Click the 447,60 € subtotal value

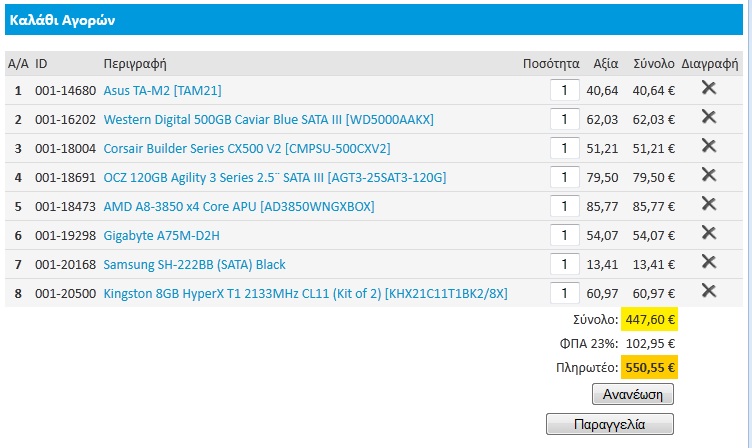[650, 319]
